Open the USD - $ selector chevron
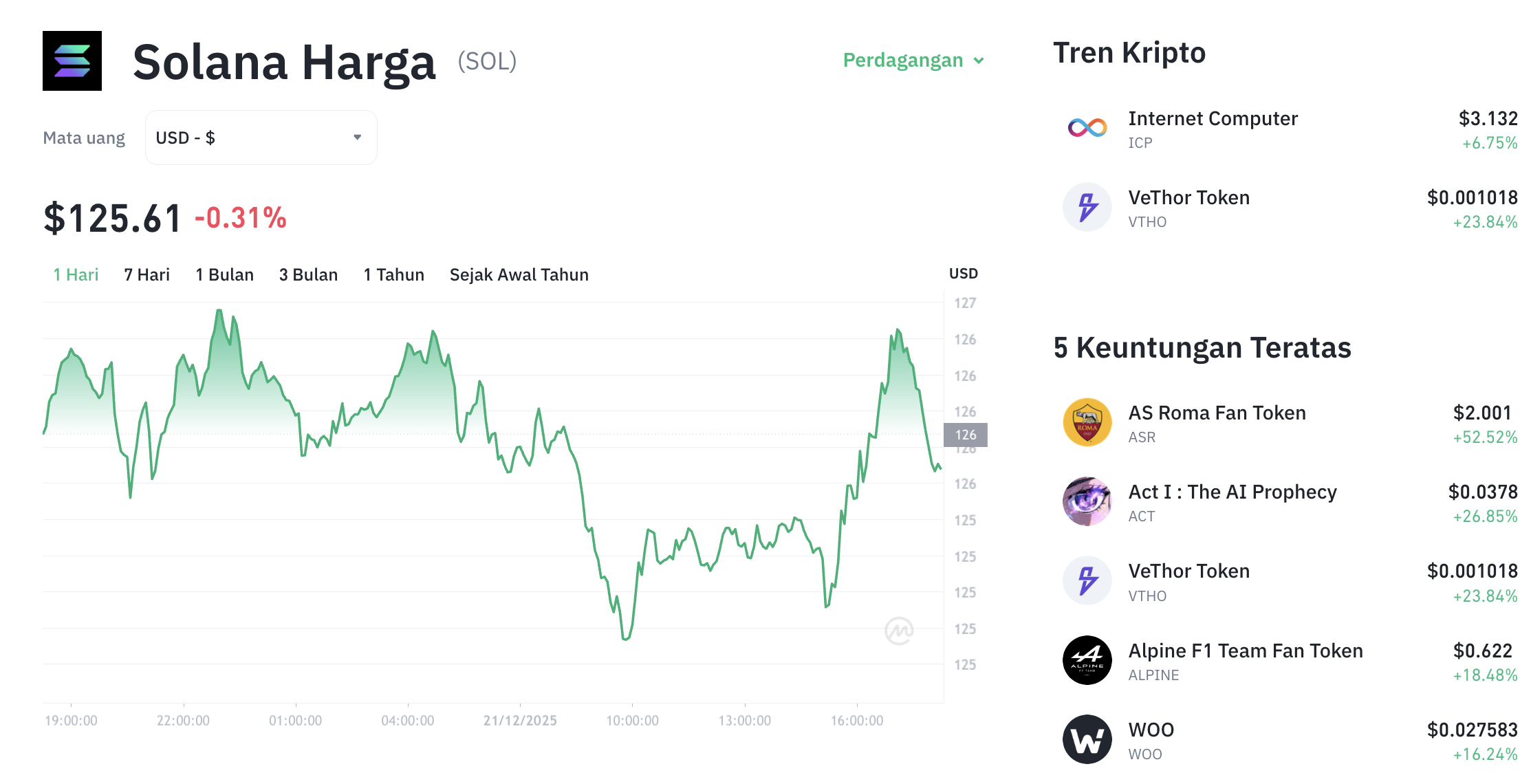This screenshot has height=784, width=1531. pos(357,137)
